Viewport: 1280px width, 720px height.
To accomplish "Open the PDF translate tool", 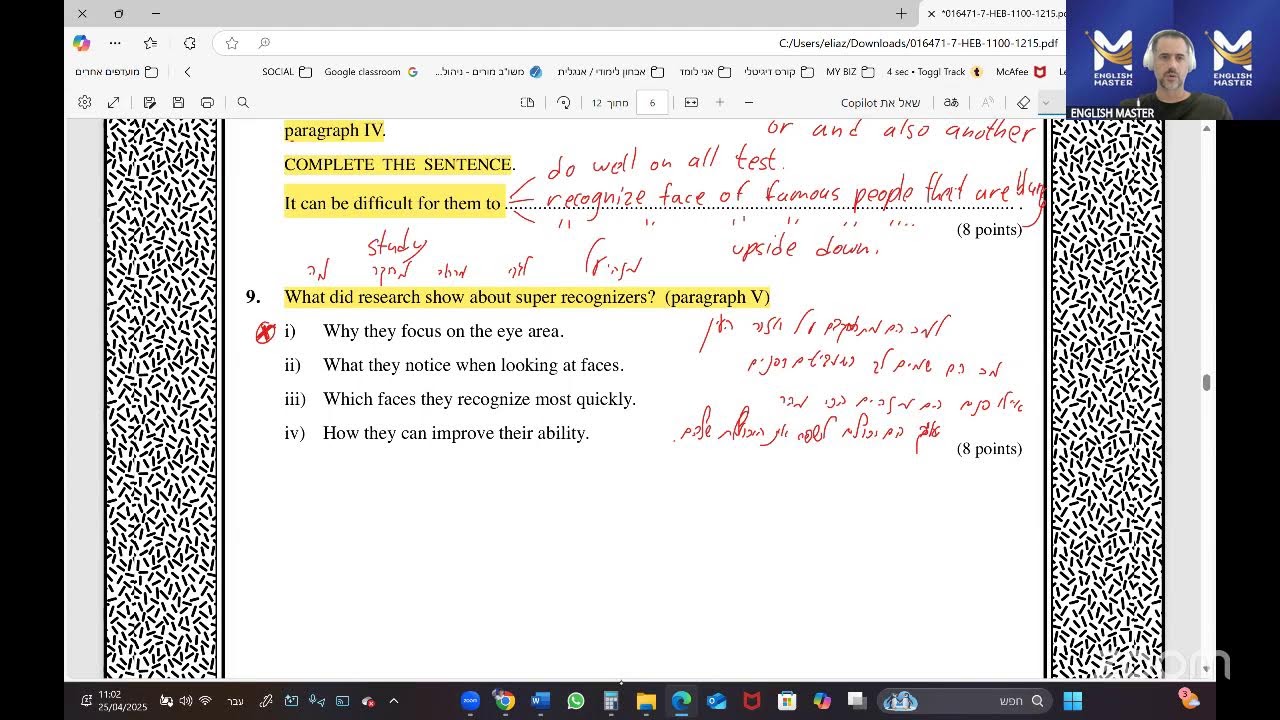I will pos(951,102).
